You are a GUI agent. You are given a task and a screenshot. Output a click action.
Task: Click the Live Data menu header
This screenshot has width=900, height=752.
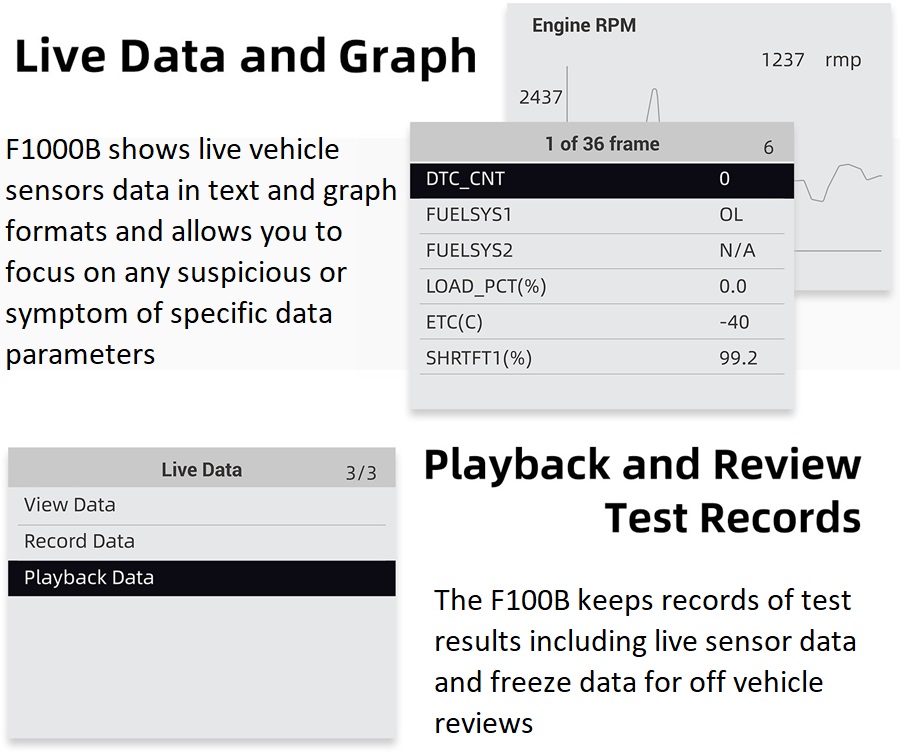201,470
